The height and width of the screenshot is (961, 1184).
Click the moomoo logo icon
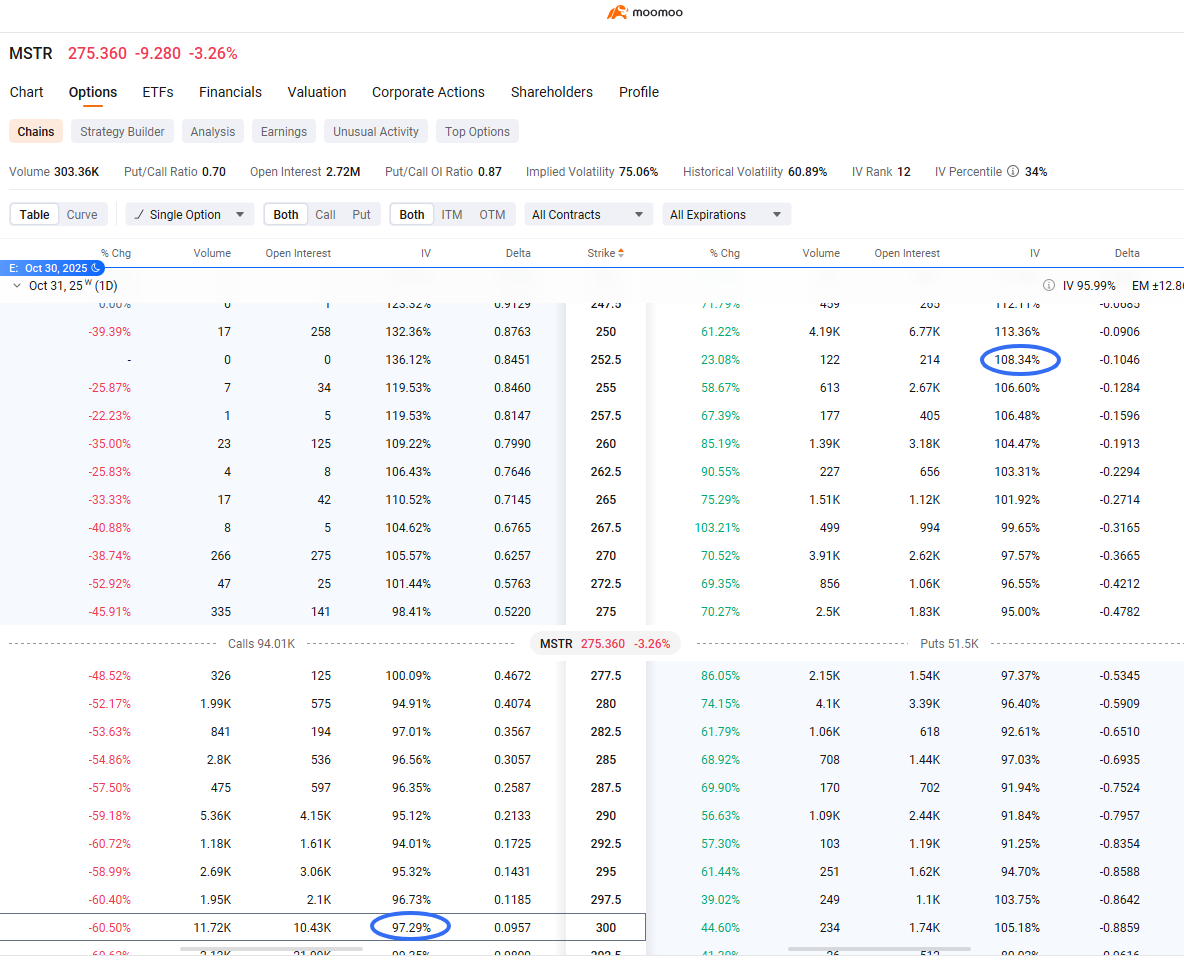[617, 12]
